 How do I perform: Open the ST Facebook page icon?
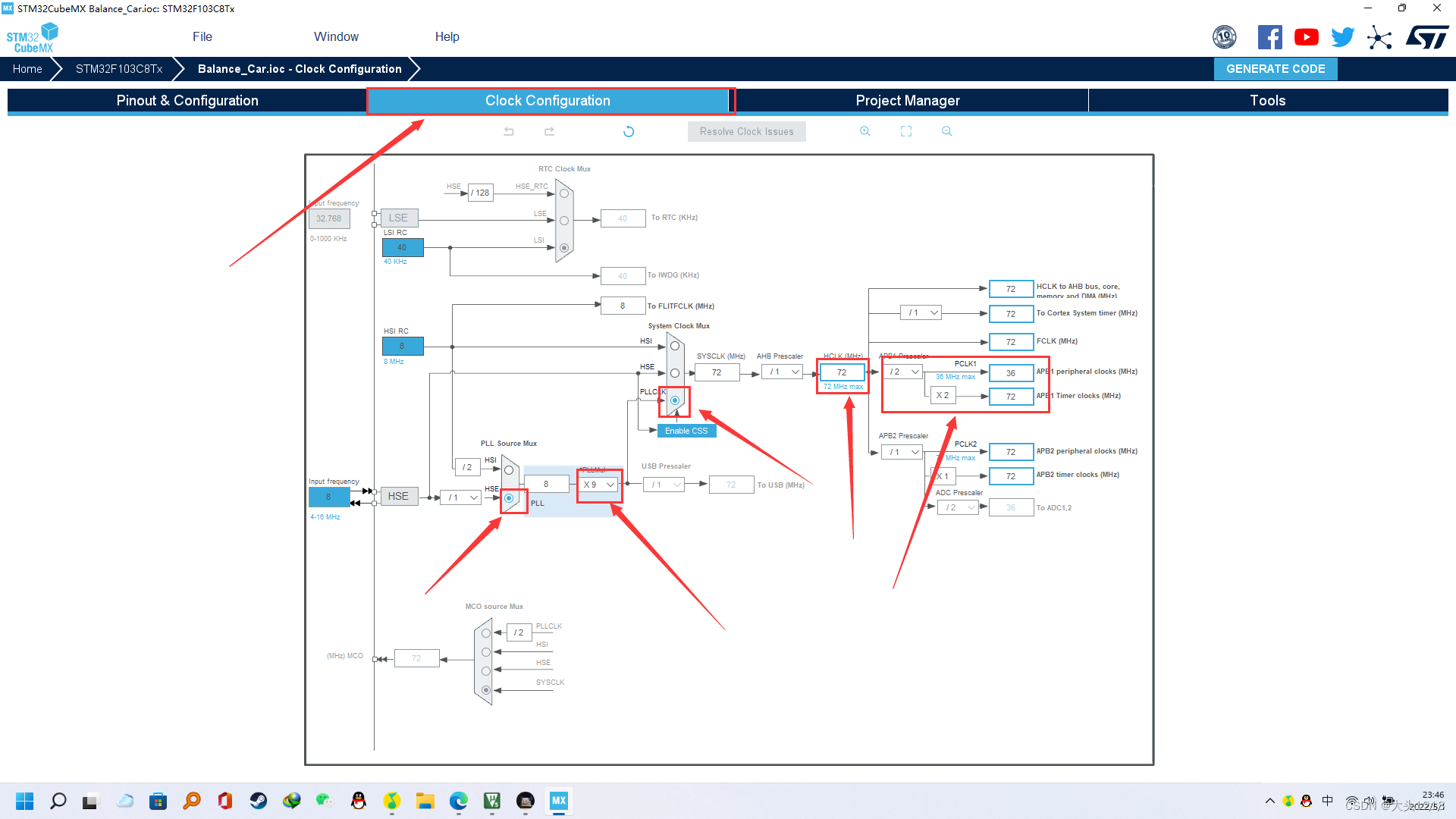pos(1269,37)
